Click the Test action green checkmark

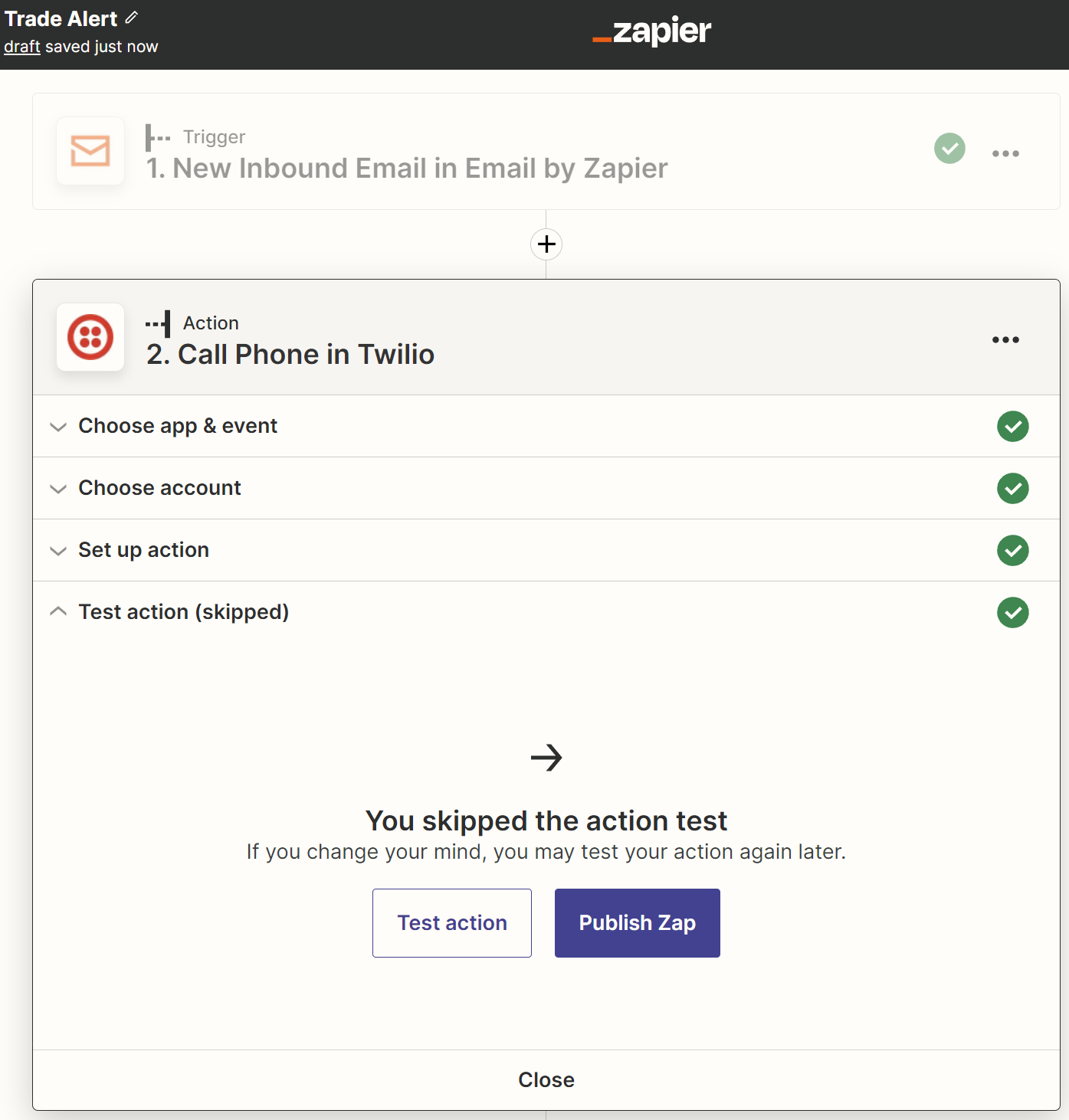1013,612
